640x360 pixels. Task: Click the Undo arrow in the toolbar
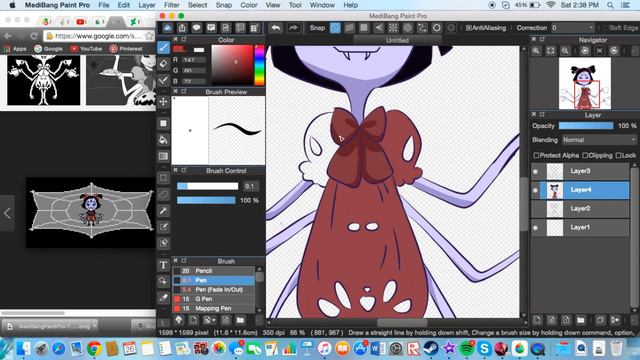(x=276, y=28)
